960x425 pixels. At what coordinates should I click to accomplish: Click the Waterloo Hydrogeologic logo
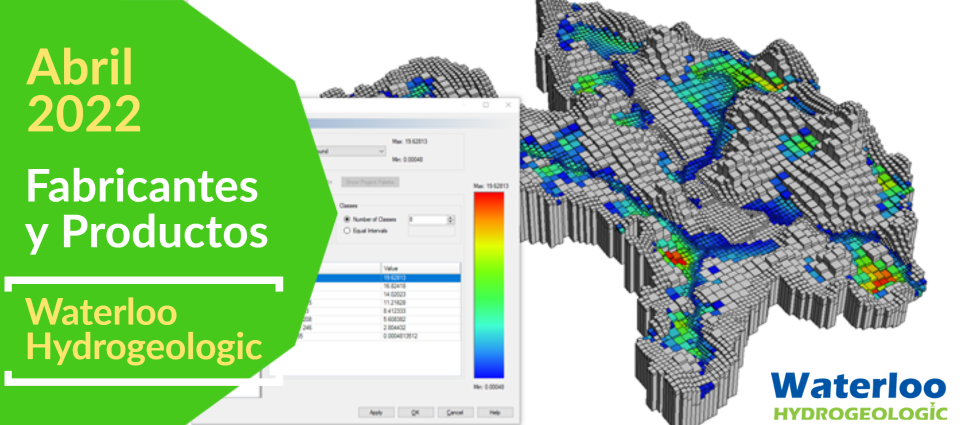pos(860,396)
